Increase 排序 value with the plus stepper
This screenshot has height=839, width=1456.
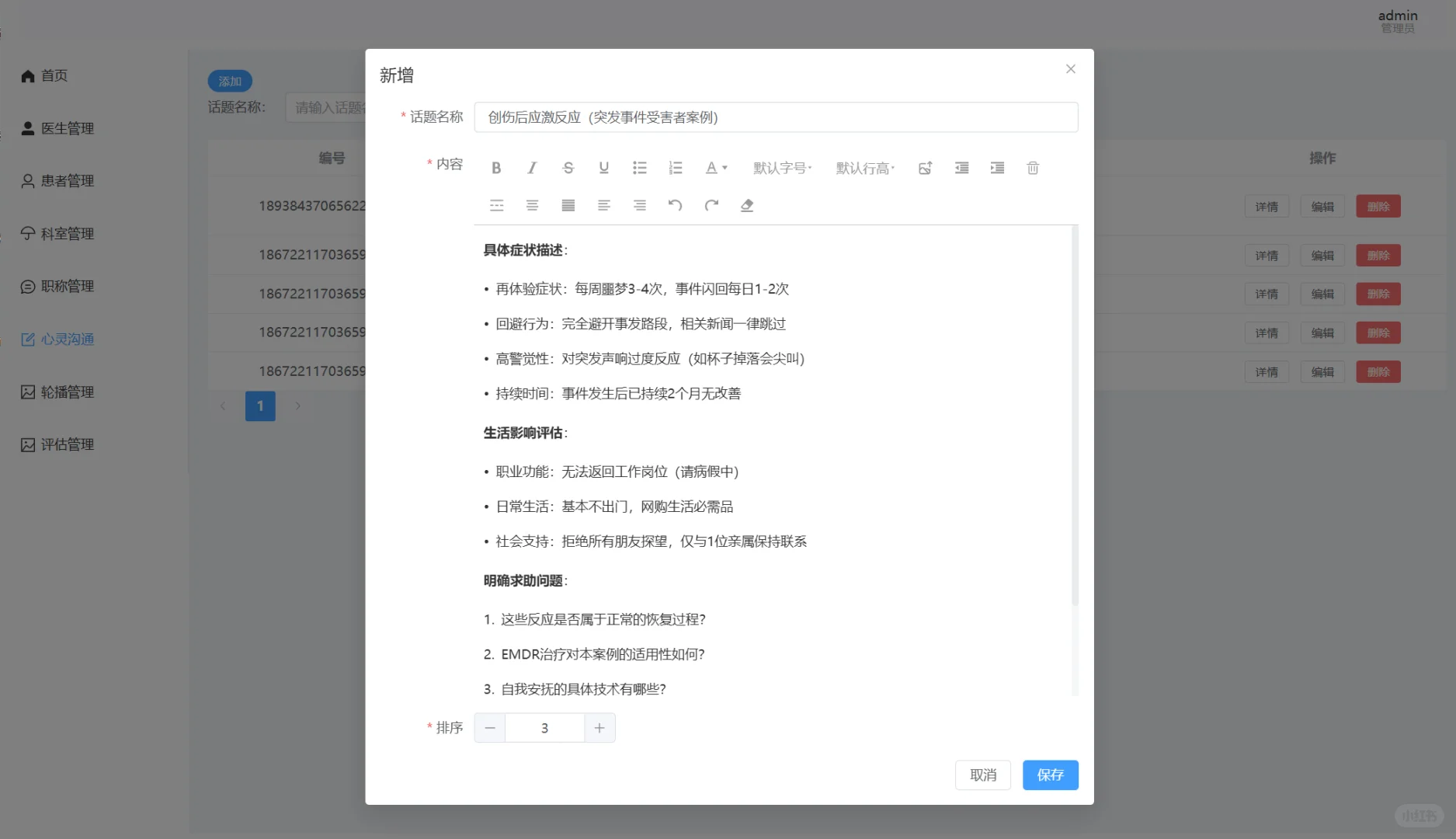(x=599, y=728)
